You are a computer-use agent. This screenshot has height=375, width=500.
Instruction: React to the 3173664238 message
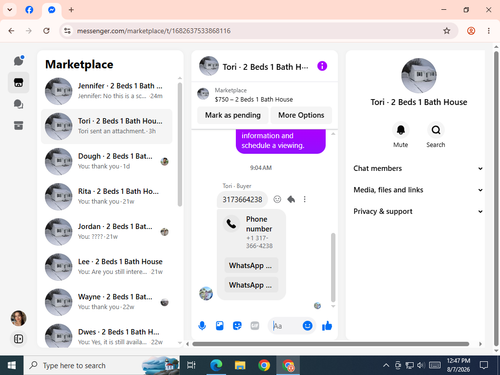coord(277,199)
